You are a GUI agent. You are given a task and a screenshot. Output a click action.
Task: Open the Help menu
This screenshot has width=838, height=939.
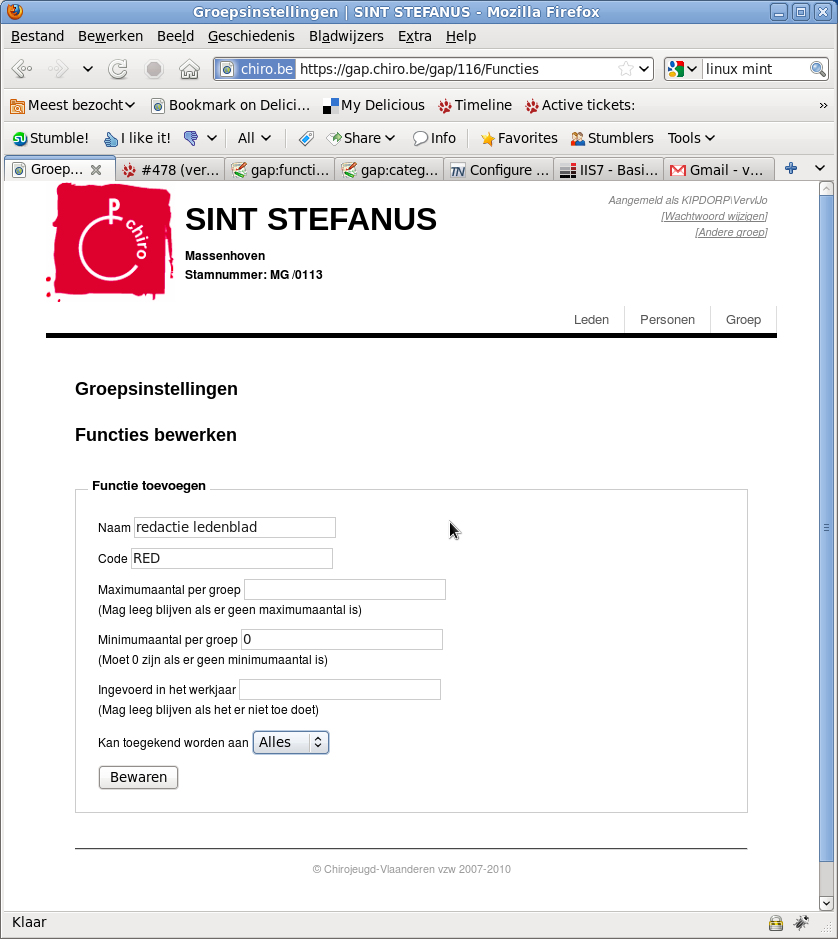pyautogui.click(x=461, y=37)
